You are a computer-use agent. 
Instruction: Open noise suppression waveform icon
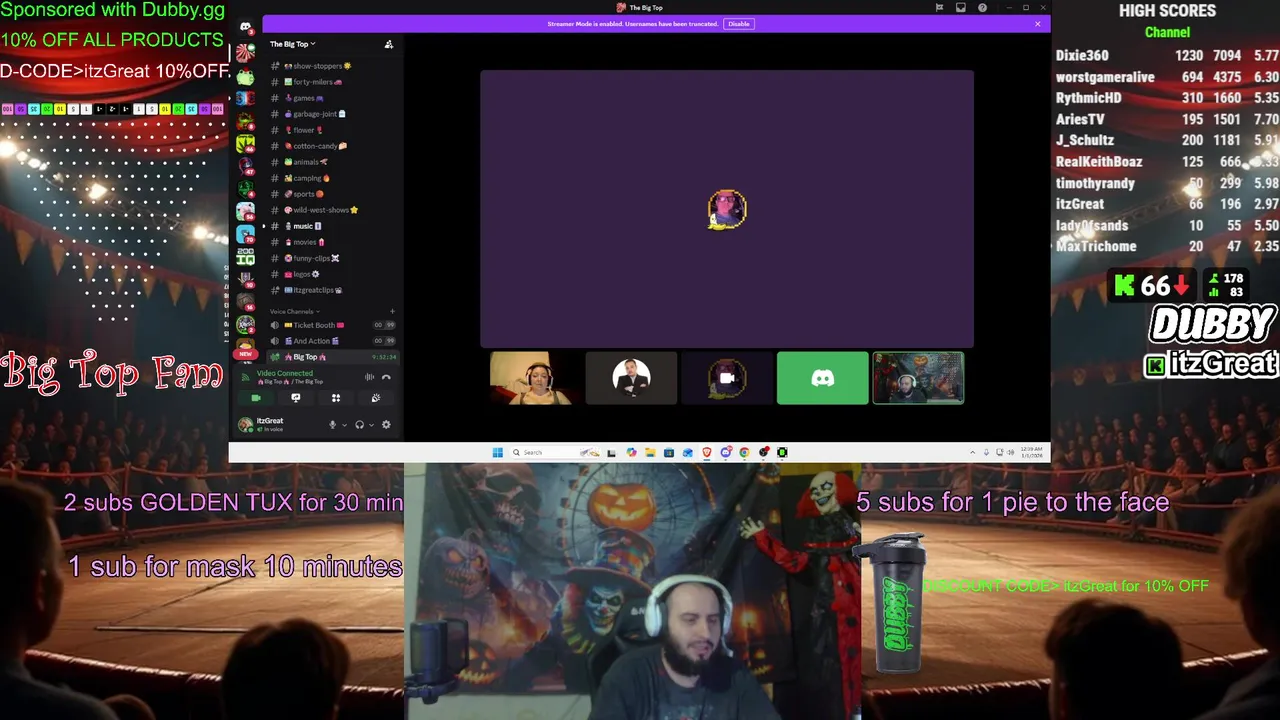click(369, 377)
